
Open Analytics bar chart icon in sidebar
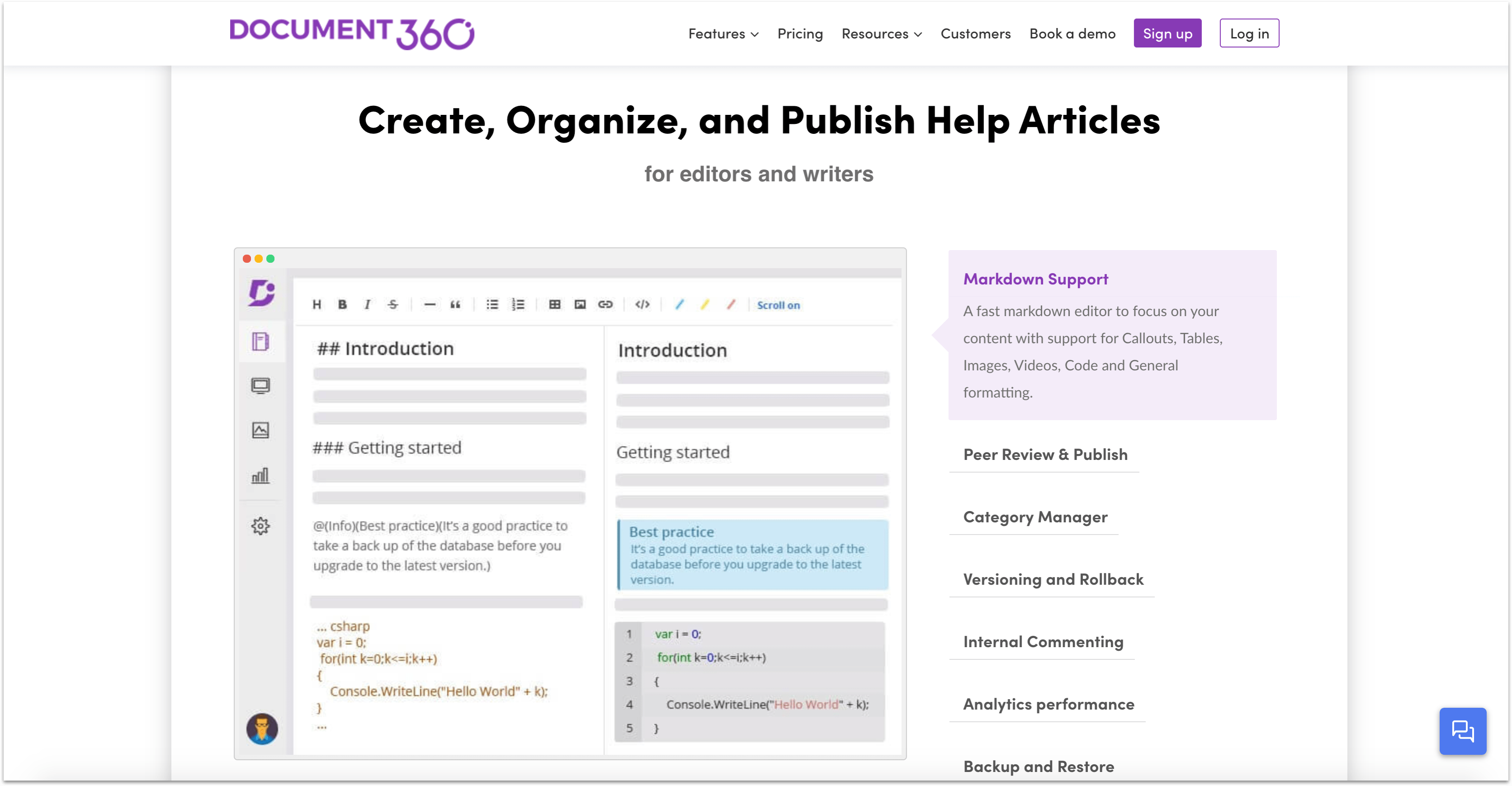pos(260,475)
